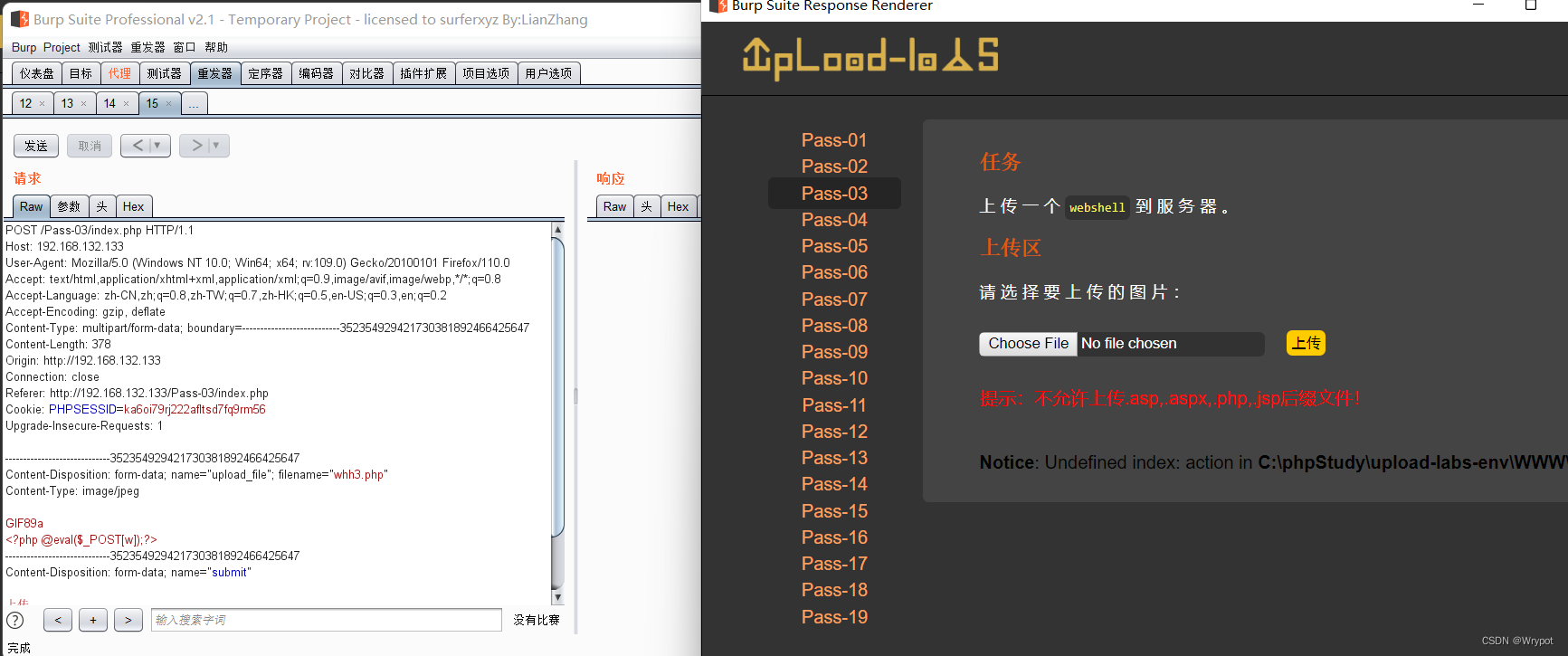
Task: Open the Pass-01 link
Action: pyautogui.click(x=834, y=140)
